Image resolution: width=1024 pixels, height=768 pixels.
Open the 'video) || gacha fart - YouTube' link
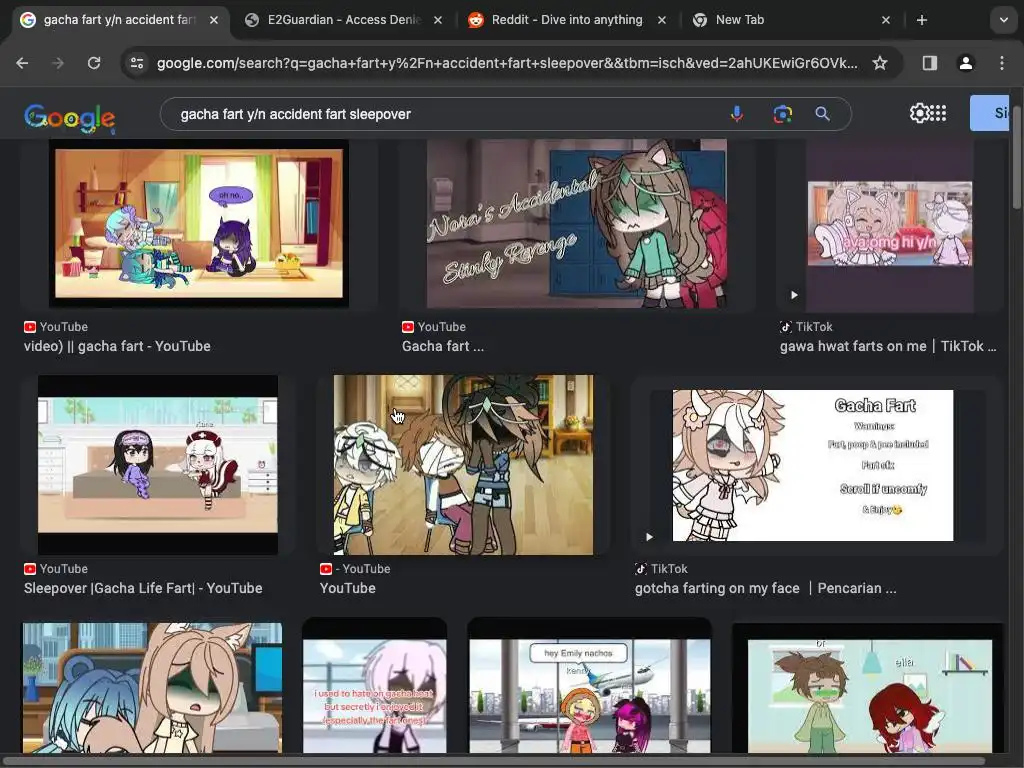(x=117, y=346)
